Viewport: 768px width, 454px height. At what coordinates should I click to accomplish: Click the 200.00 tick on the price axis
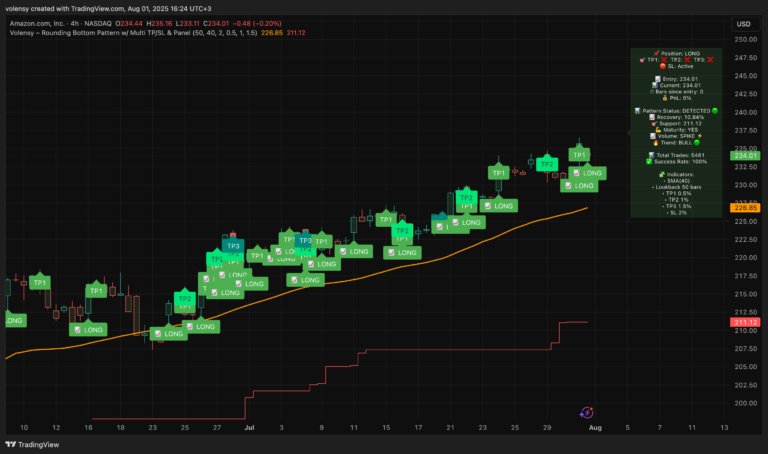745,403
